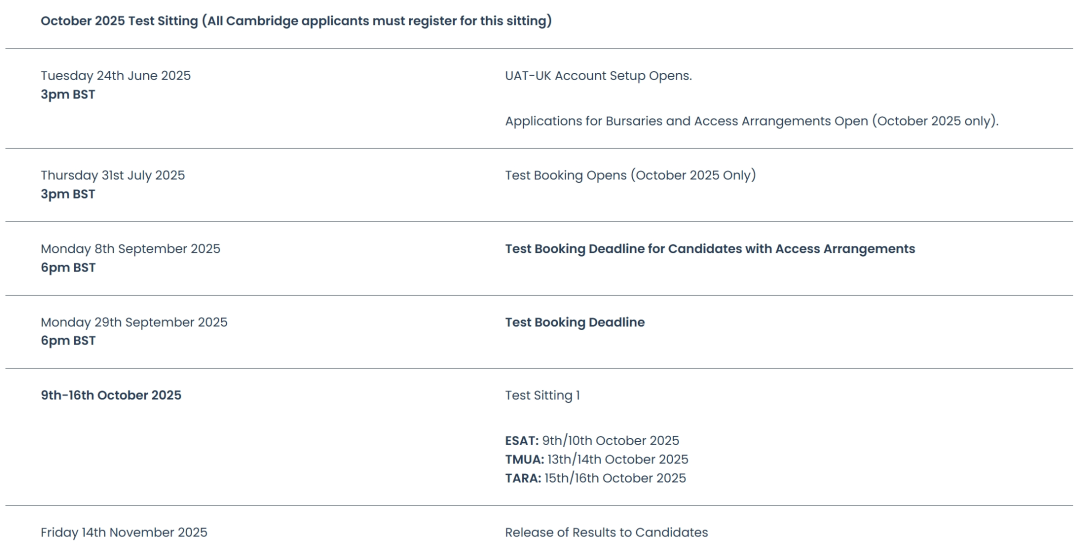Select the bold Test Booking Deadline text
This screenshot has height=551, width=1080.
point(575,322)
